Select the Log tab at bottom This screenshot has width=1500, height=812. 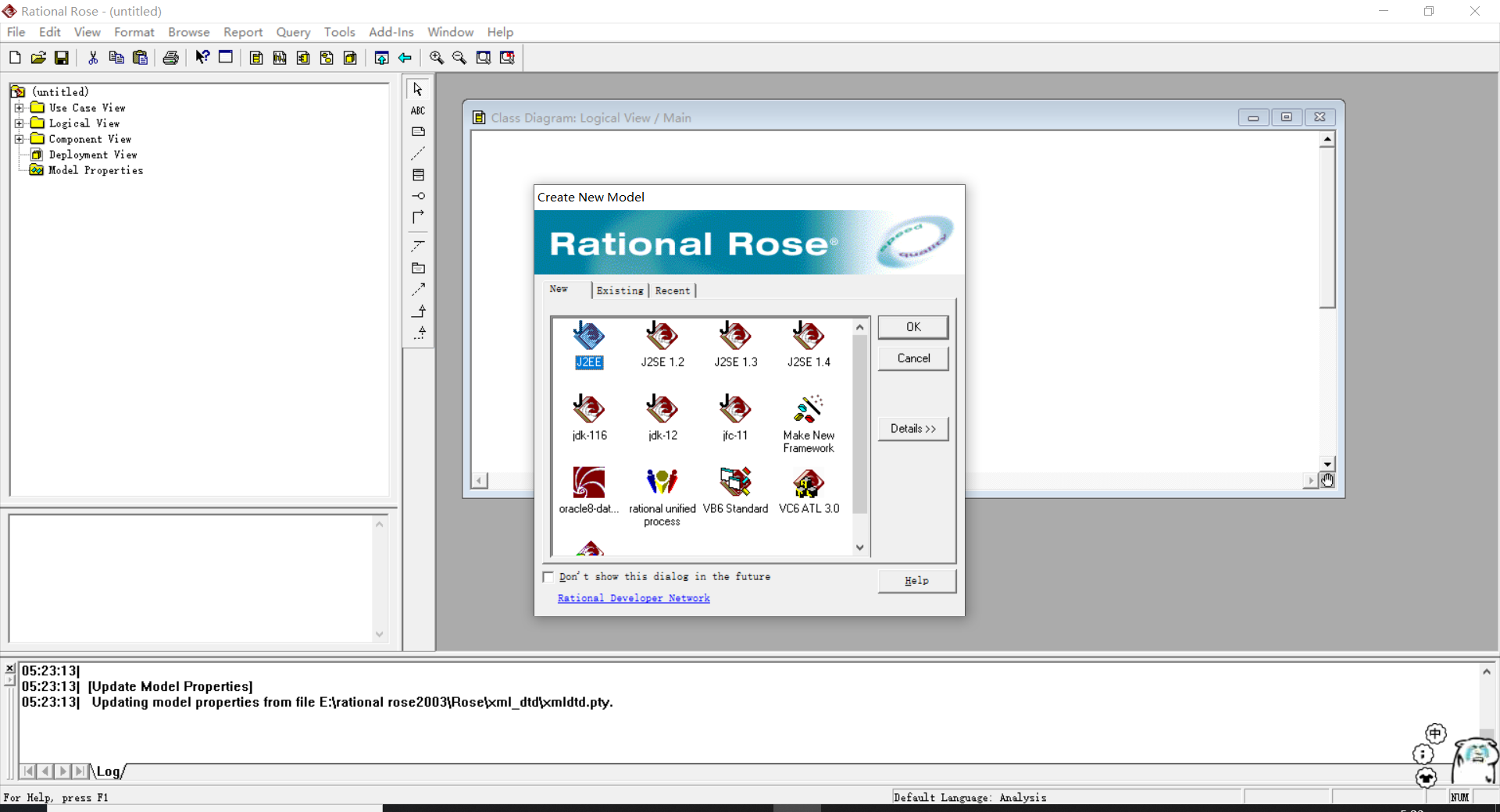109,771
